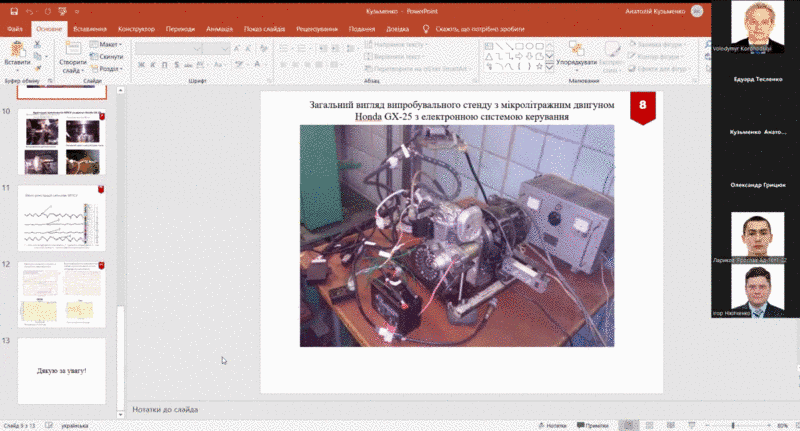Expand the shapes gallery more arrow
Viewport: 800px width, 431px height.
(549, 66)
